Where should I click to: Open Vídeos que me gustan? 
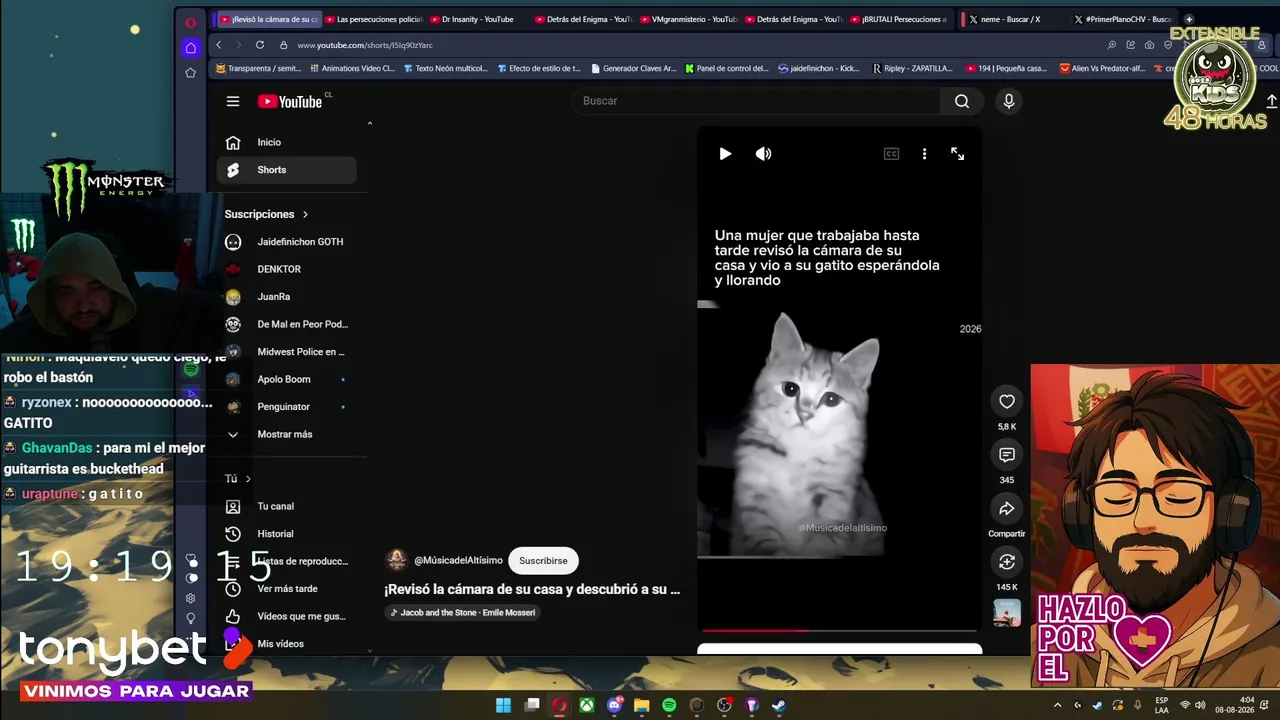point(286,616)
